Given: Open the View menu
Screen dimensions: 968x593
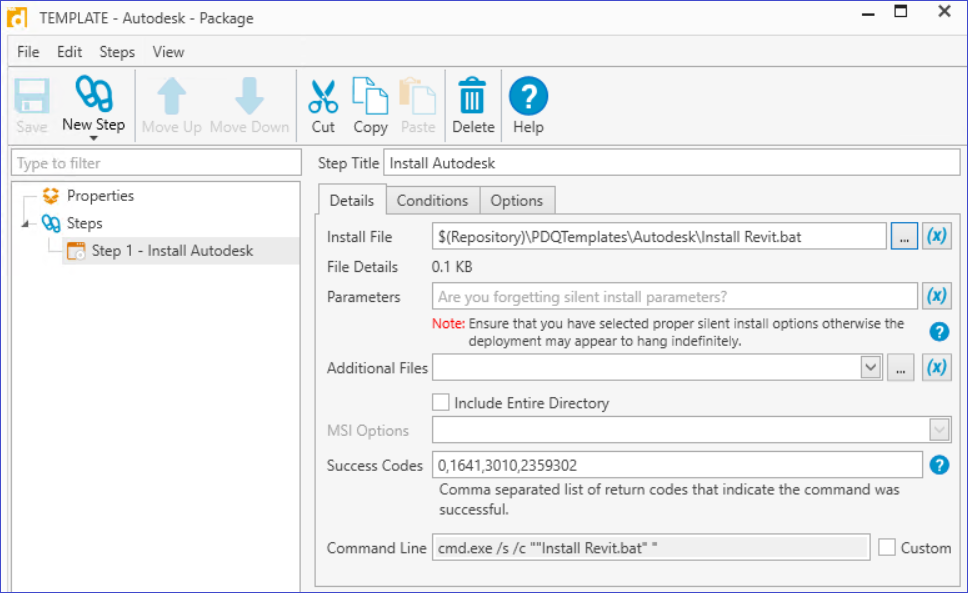Looking at the screenshot, I should pos(168,52).
